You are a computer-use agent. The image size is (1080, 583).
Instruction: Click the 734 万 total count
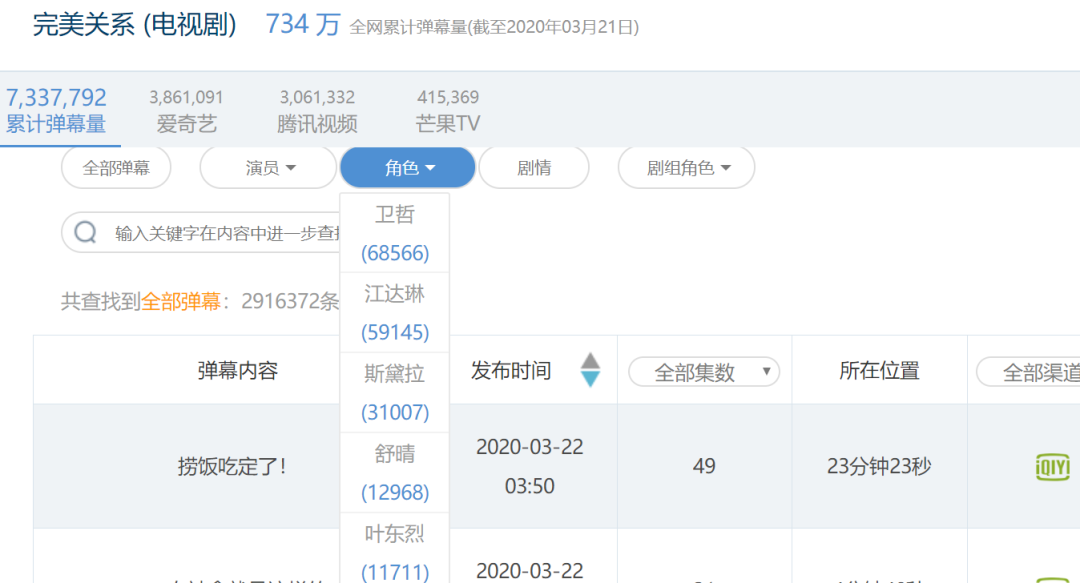point(303,25)
